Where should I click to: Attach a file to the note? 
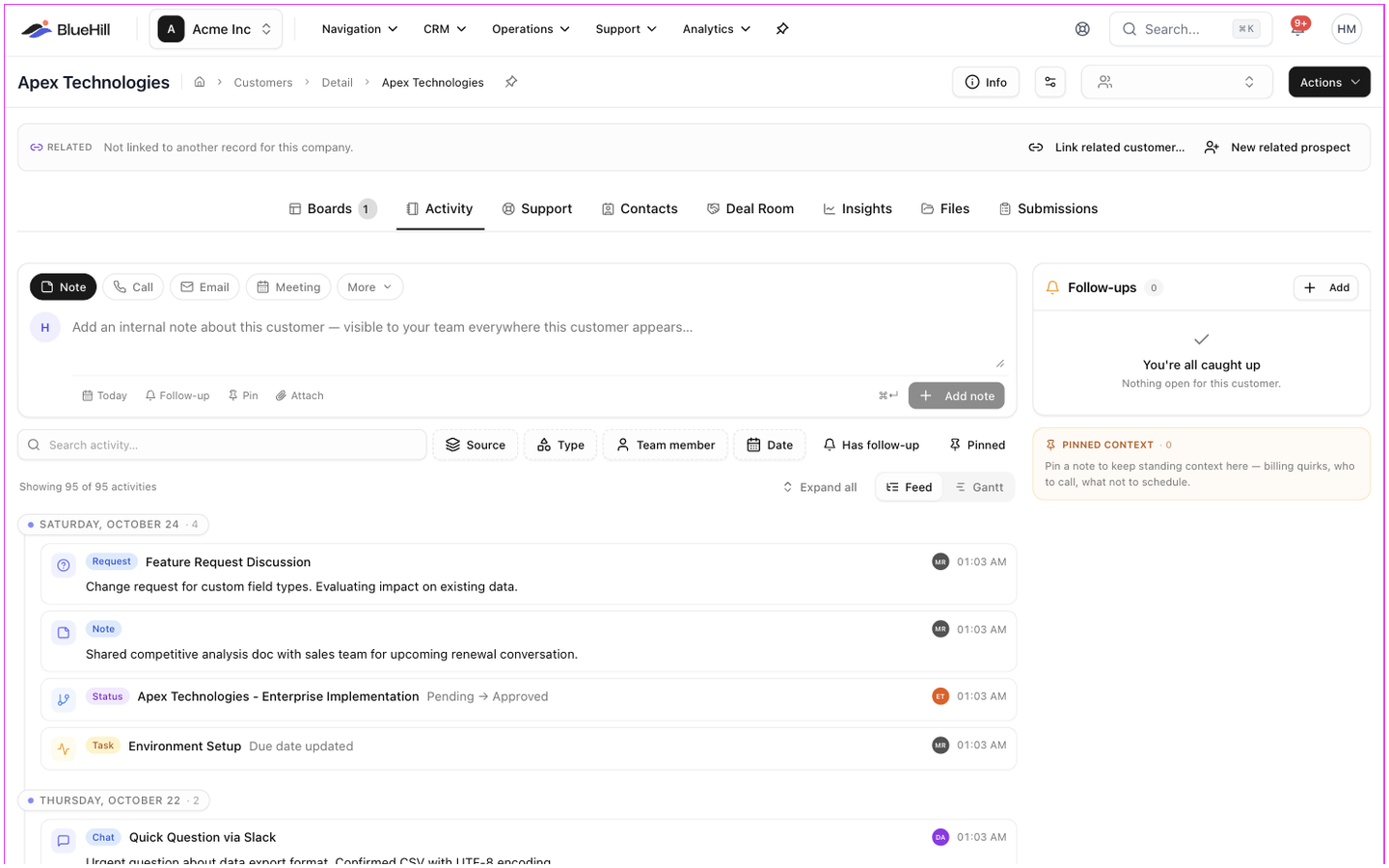(x=300, y=395)
